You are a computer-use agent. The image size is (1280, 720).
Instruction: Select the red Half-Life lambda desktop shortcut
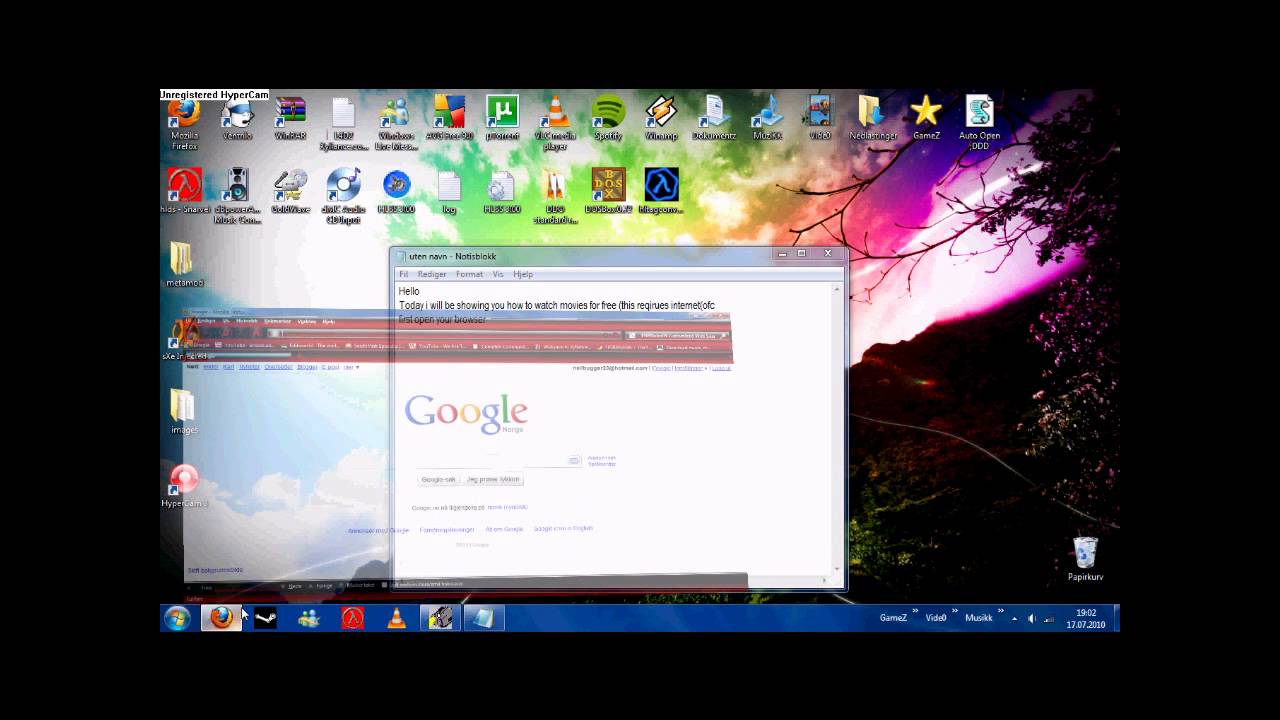coord(184,192)
